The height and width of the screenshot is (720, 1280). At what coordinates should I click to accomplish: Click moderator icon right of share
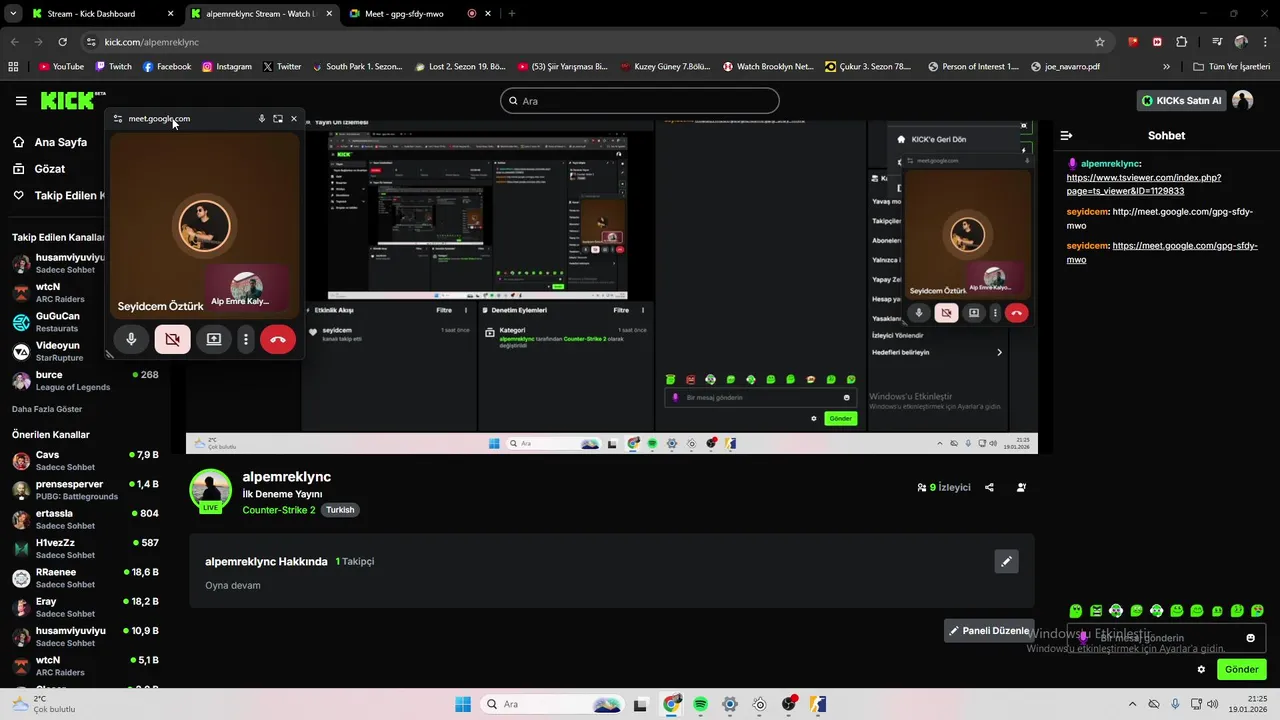click(x=1021, y=488)
